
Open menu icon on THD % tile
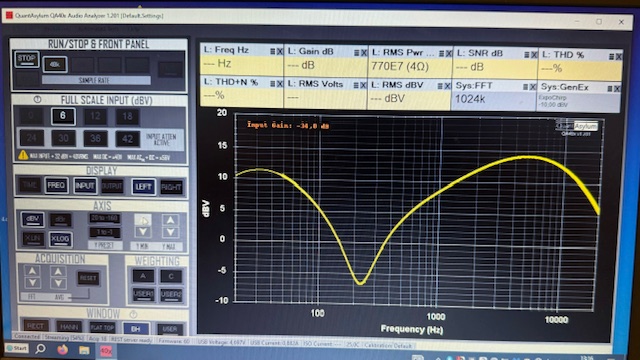tap(611, 56)
